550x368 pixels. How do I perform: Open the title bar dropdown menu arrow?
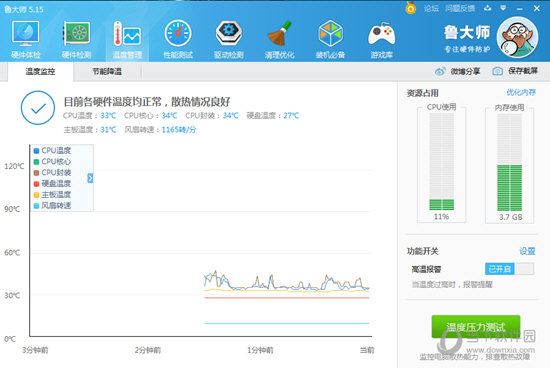[503, 8]
